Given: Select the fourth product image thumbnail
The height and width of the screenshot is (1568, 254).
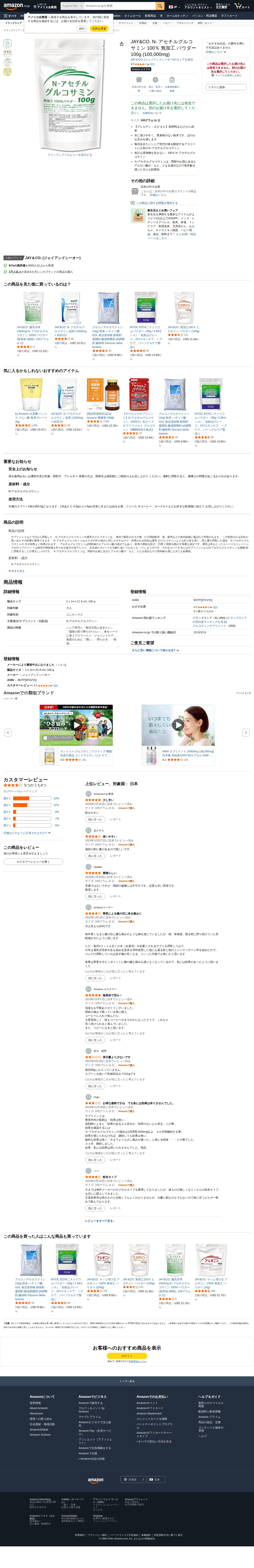Looking at the screenshot, I should (7, 72).
